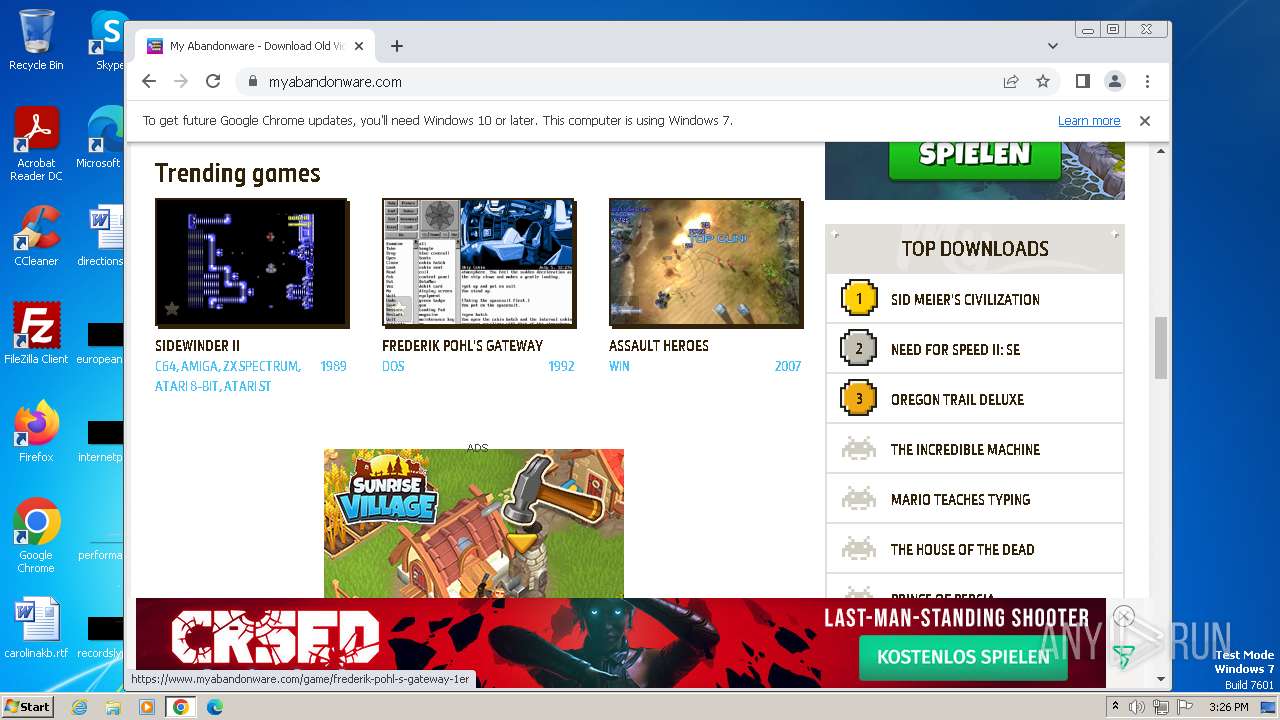This screenshot has height=720, width=1280.
Task: Click the Sunrise Village advertisement
Action: 474,523
